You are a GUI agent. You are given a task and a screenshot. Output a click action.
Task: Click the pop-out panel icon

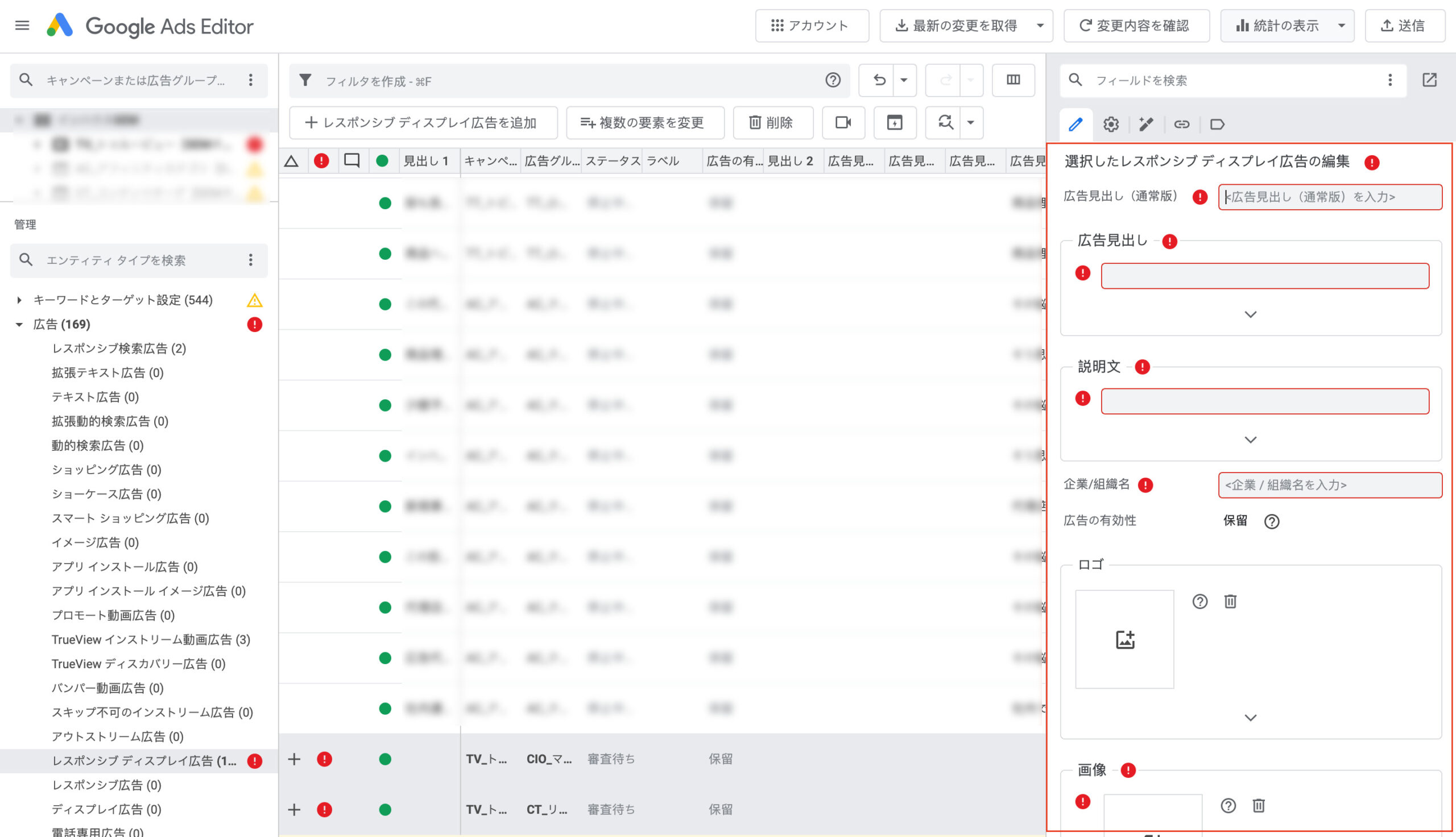click(x=1430, y=80)
